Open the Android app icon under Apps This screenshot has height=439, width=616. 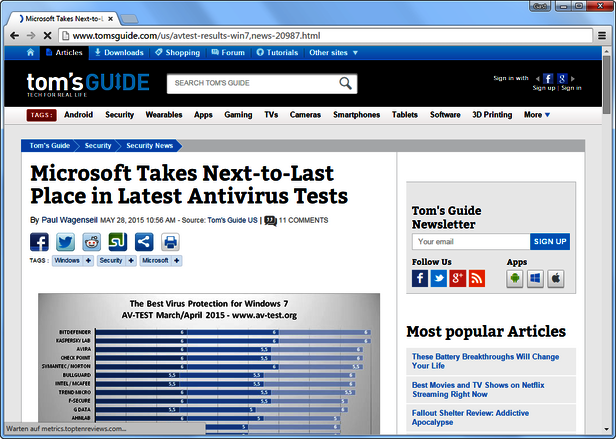(515, 278)
